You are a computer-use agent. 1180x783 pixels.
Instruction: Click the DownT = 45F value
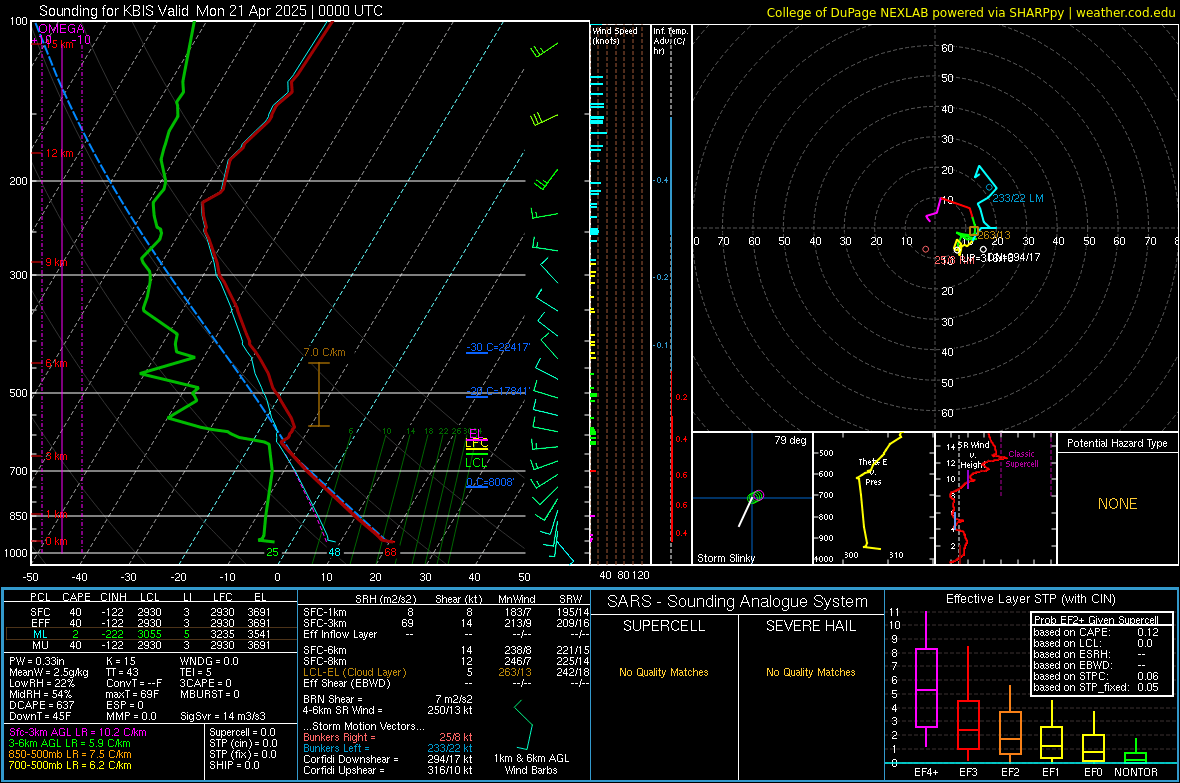(40, 717)
